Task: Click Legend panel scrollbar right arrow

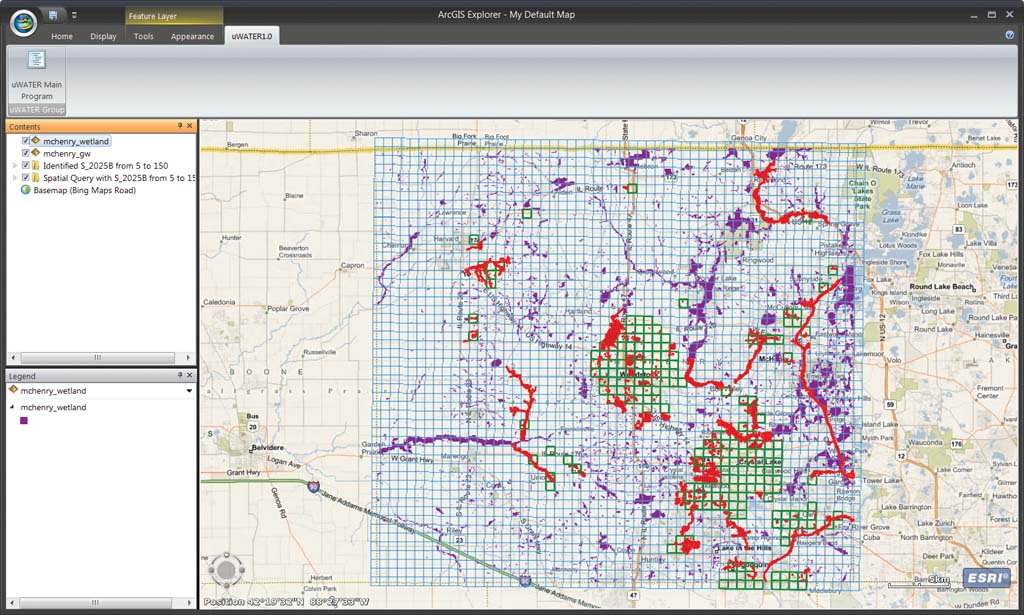Action: (189, 603)
